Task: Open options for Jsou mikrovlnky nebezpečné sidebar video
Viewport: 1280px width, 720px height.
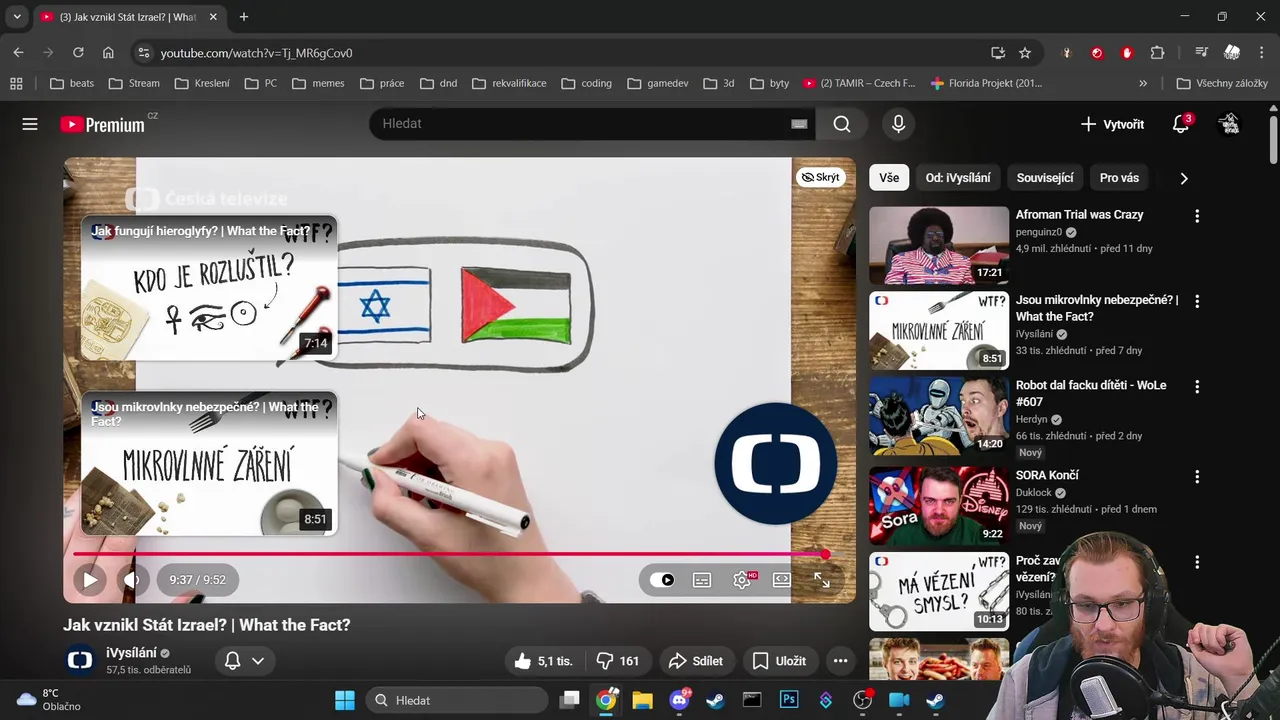Action: point(1197,301)
